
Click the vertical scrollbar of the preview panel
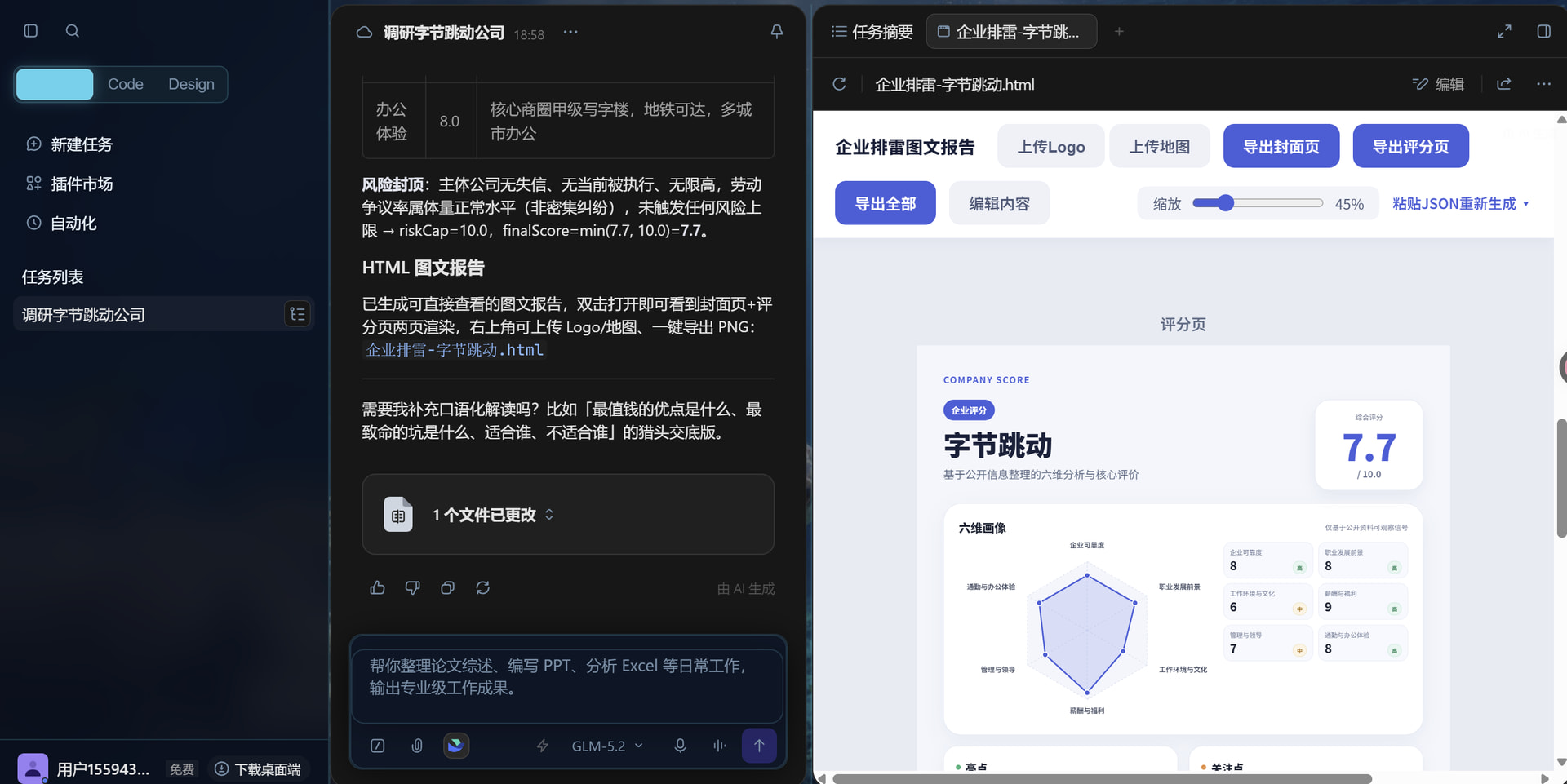(x=1561, y=479)
